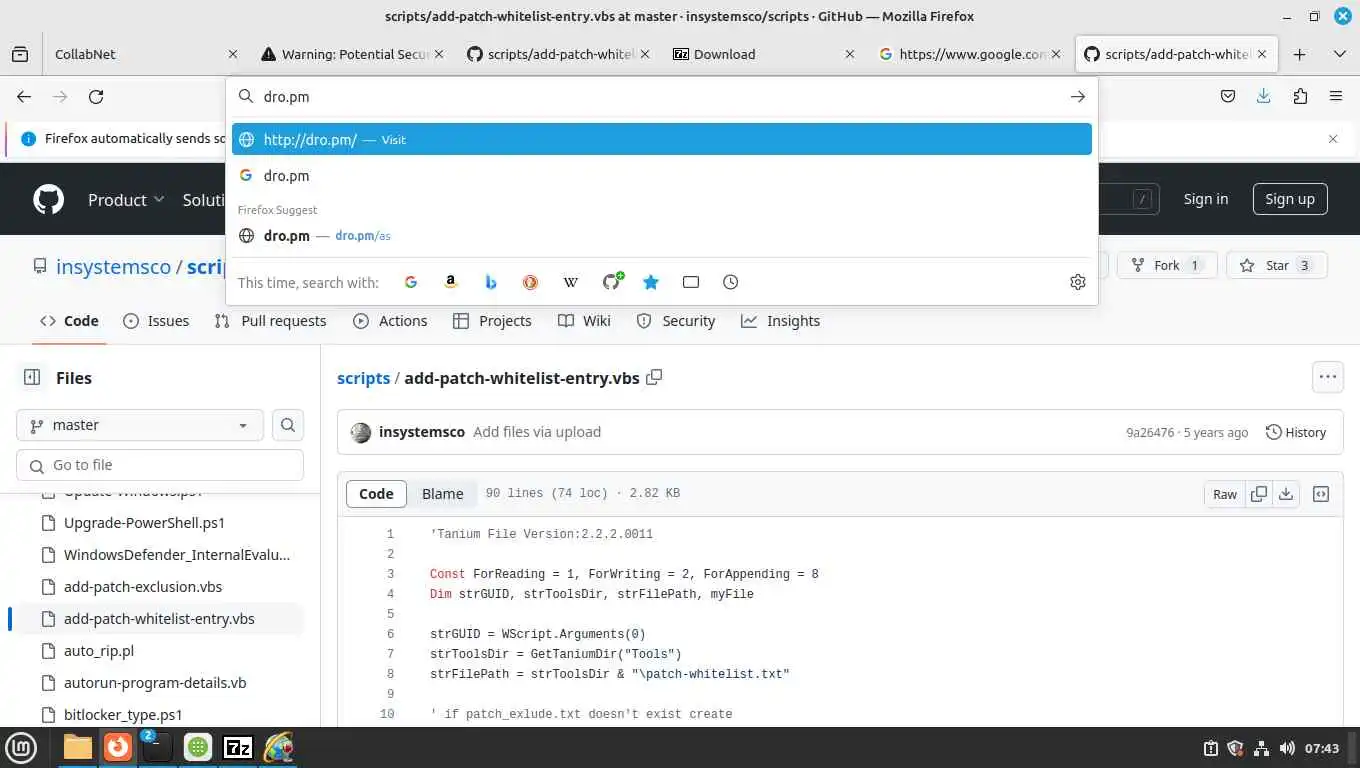
Task: Search this time with Amazon
Action: [x=450, y=282]
